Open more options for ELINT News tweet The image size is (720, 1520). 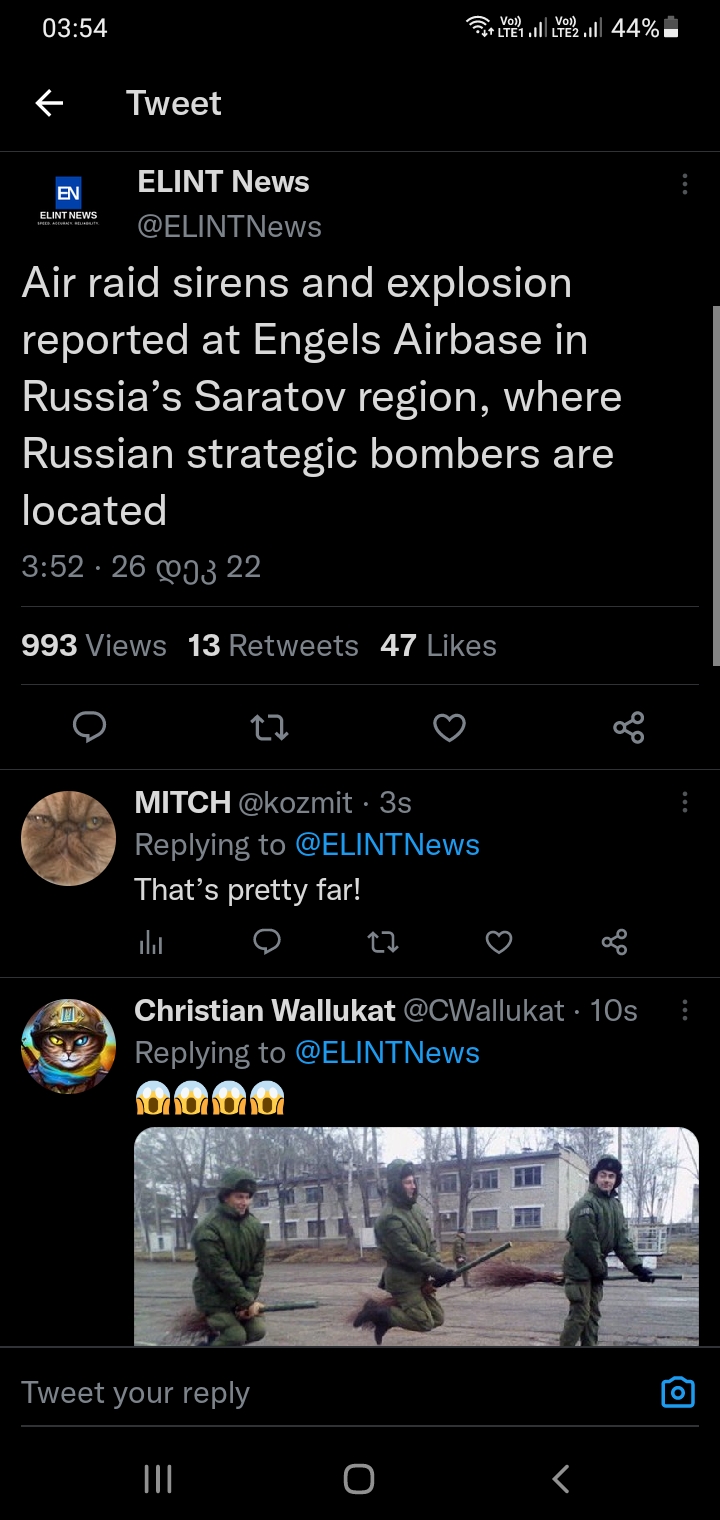684,184
